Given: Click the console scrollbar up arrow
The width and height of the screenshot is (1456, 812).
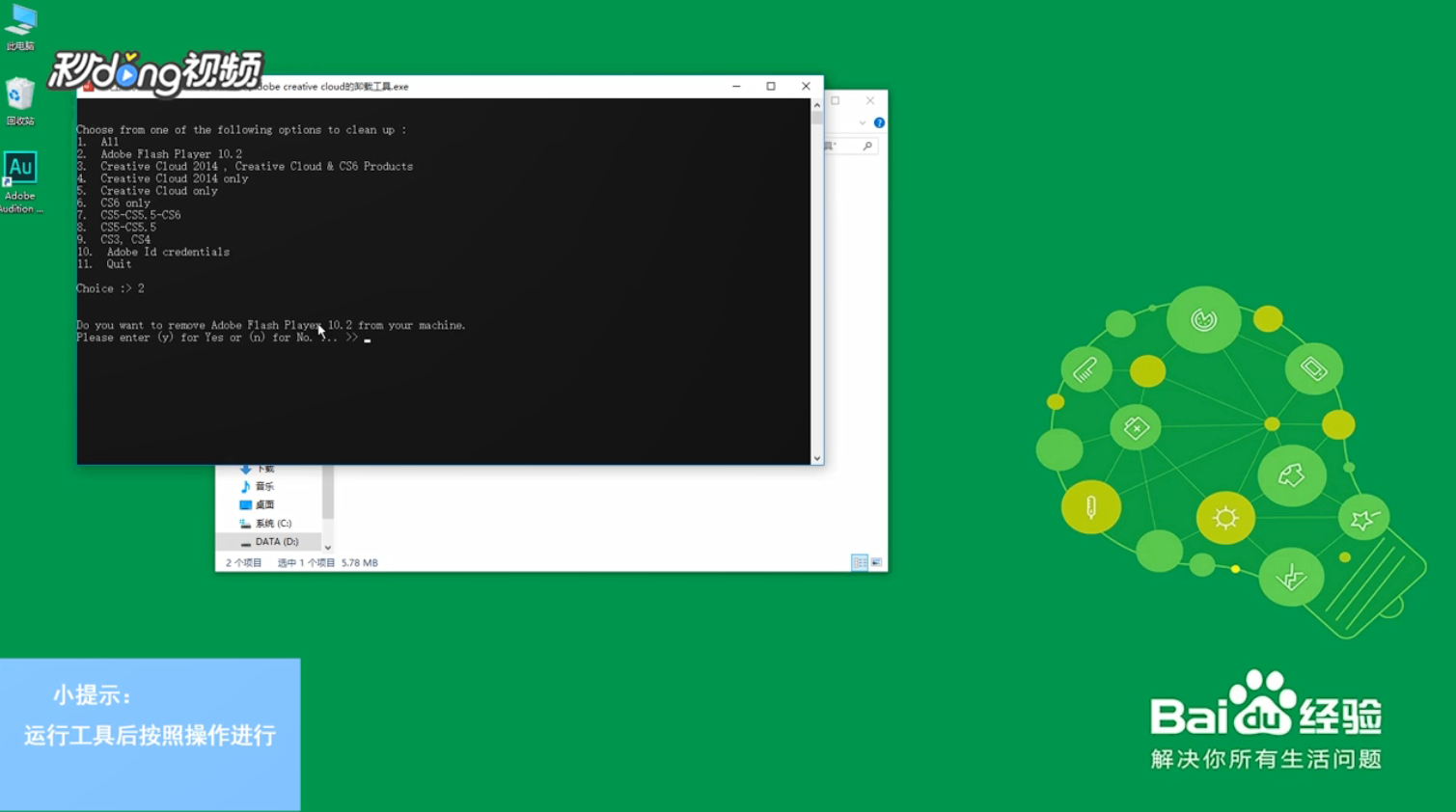Looking at the screenshot, I should pos(817,105).
